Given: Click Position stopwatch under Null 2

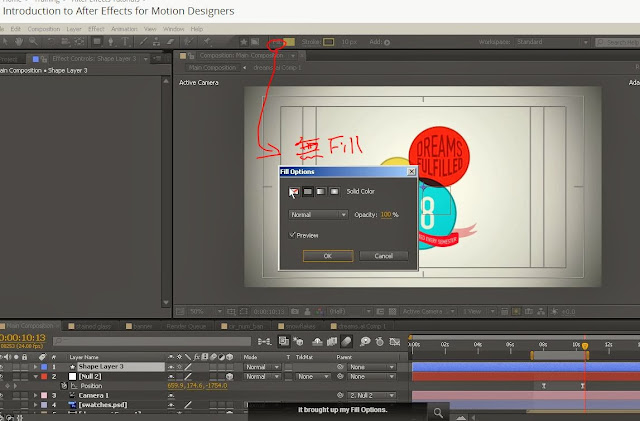Looking at the screenshot, I should (x=64, y=385).
